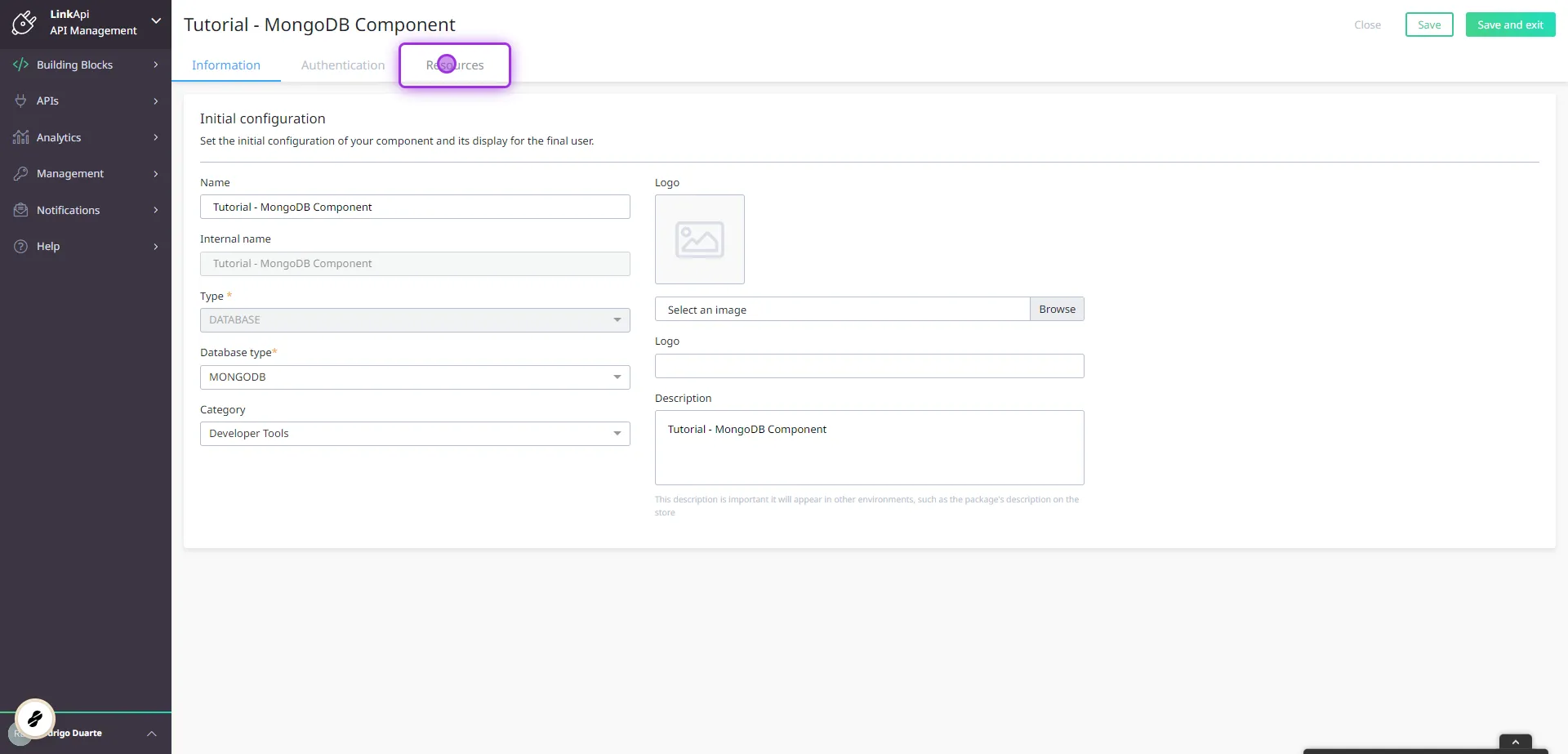Click the Management key icon
Image resolution: width=1568 pixels, height=754 pixels.
pos(21,173)
